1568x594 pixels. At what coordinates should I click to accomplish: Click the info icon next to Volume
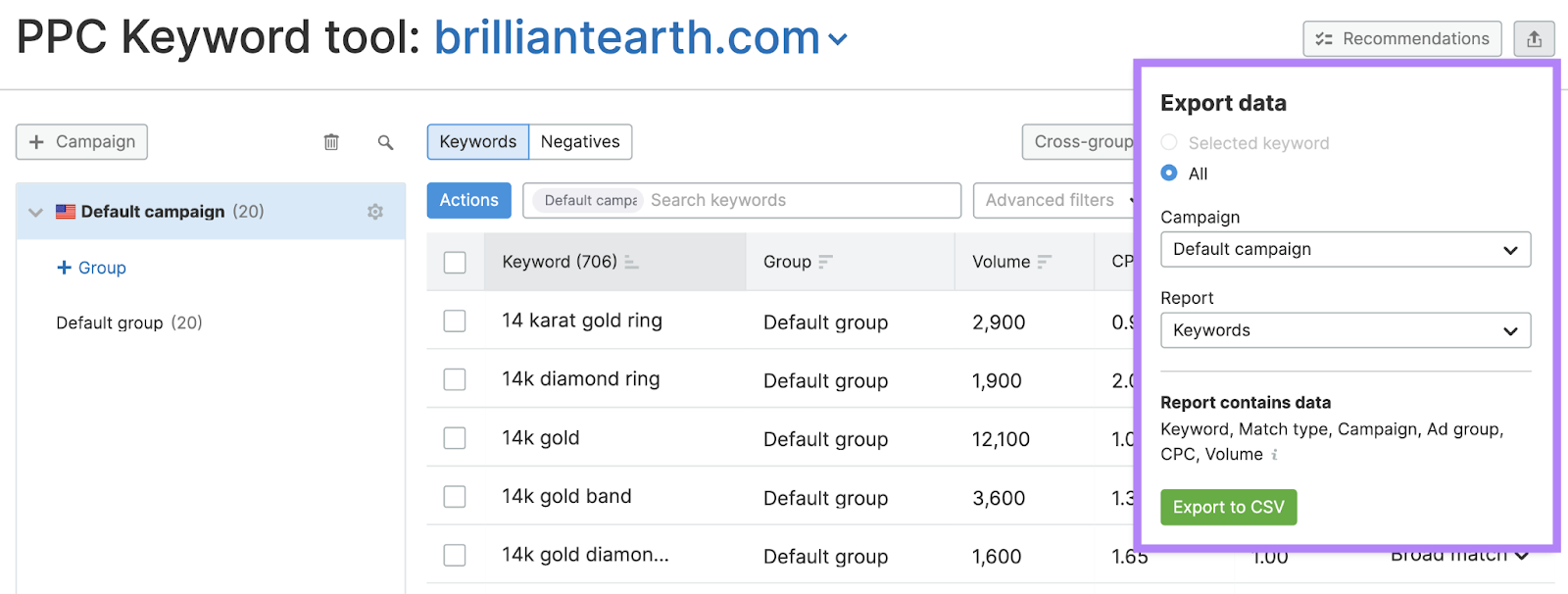coord(1274,455)
